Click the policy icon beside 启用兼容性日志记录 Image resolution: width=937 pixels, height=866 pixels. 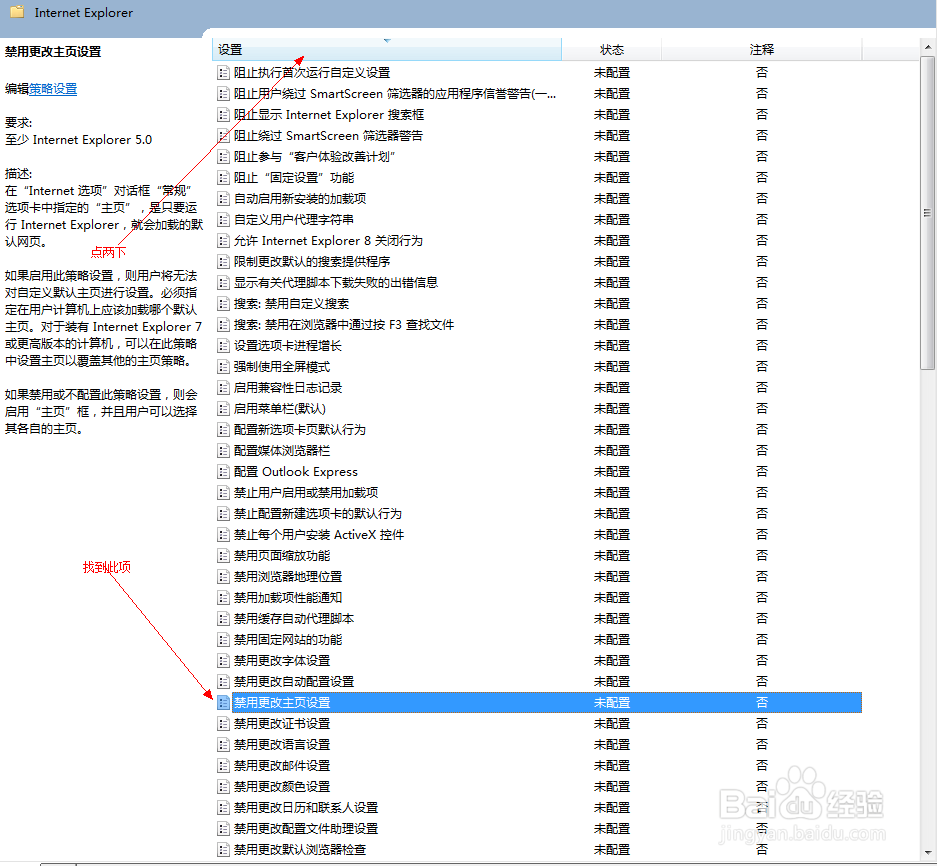pos(223,388)
